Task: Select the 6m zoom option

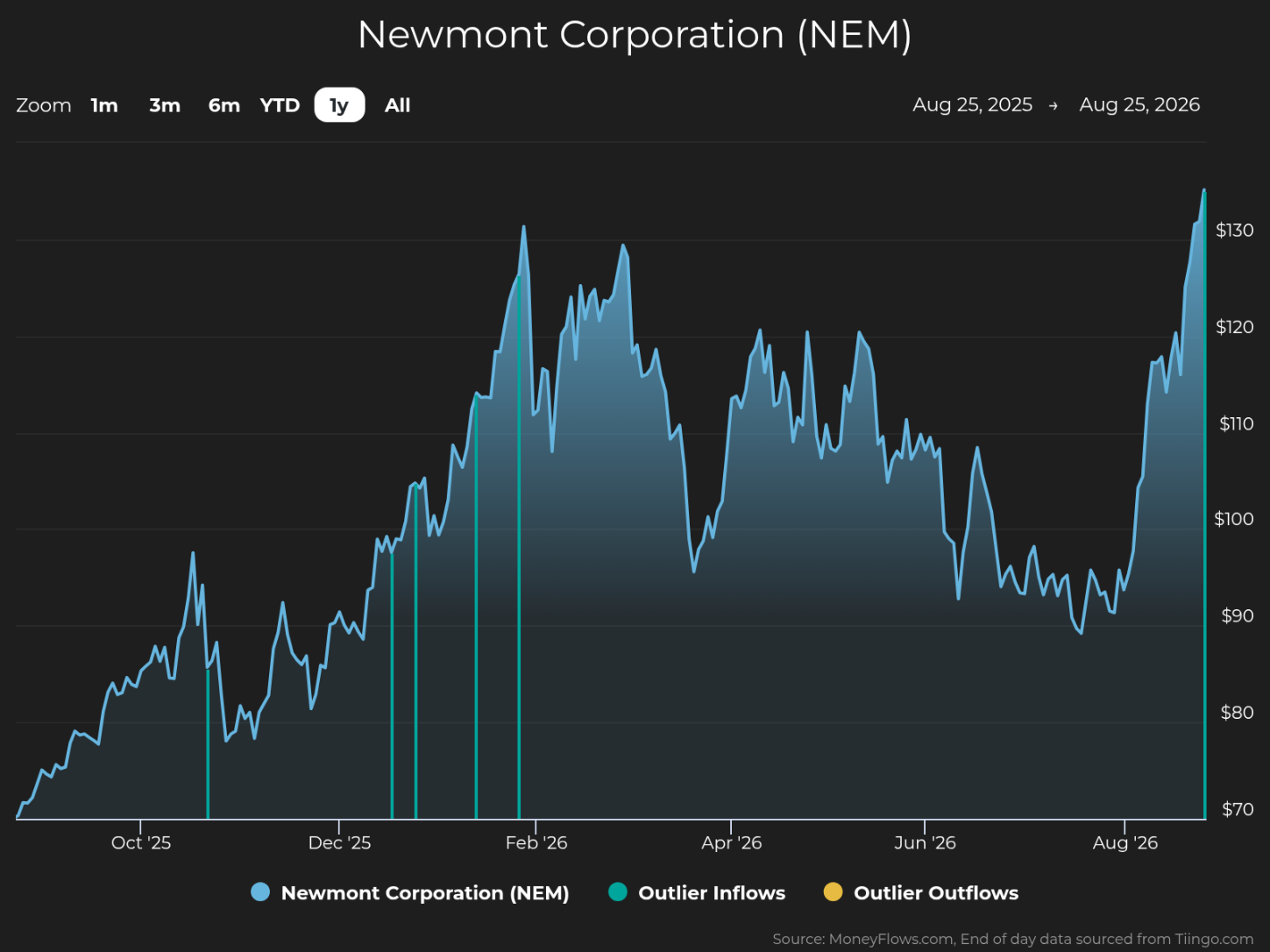Action: (224, 105)
